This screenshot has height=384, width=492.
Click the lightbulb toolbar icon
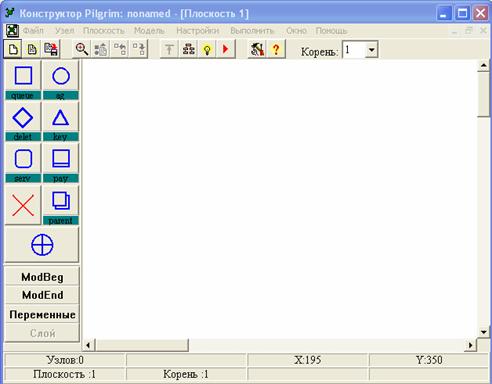click(x=207, y=49)
